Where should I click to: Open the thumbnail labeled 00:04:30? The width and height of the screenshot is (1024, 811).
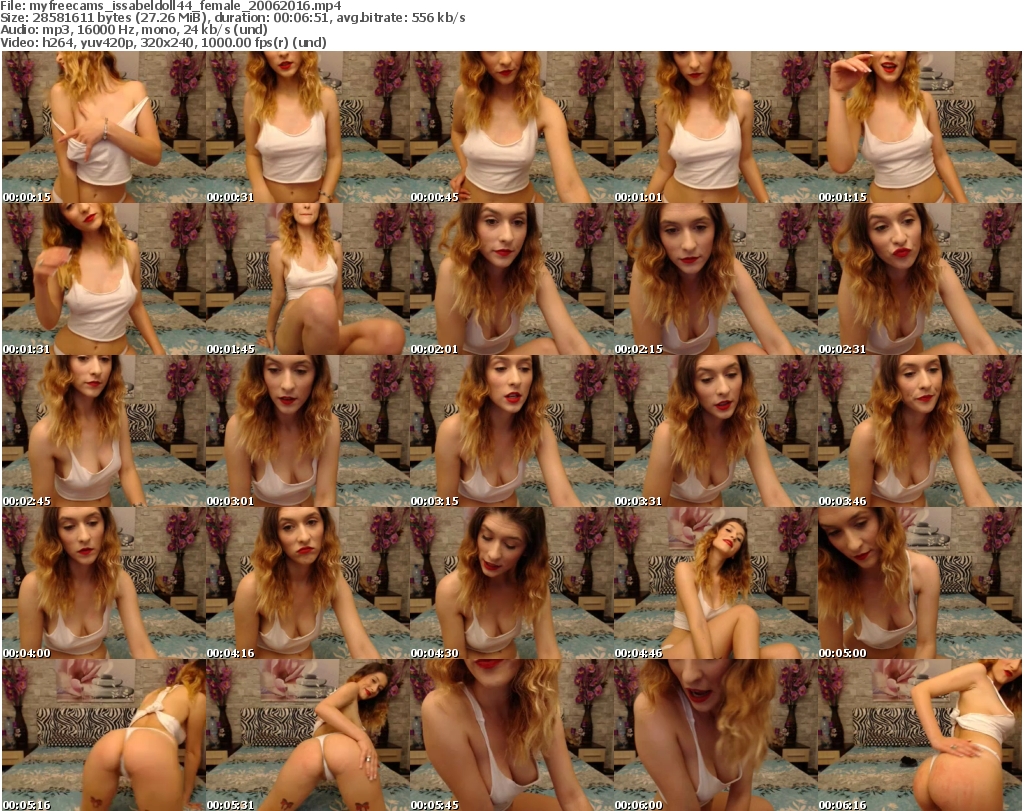(x=511, y=583)
